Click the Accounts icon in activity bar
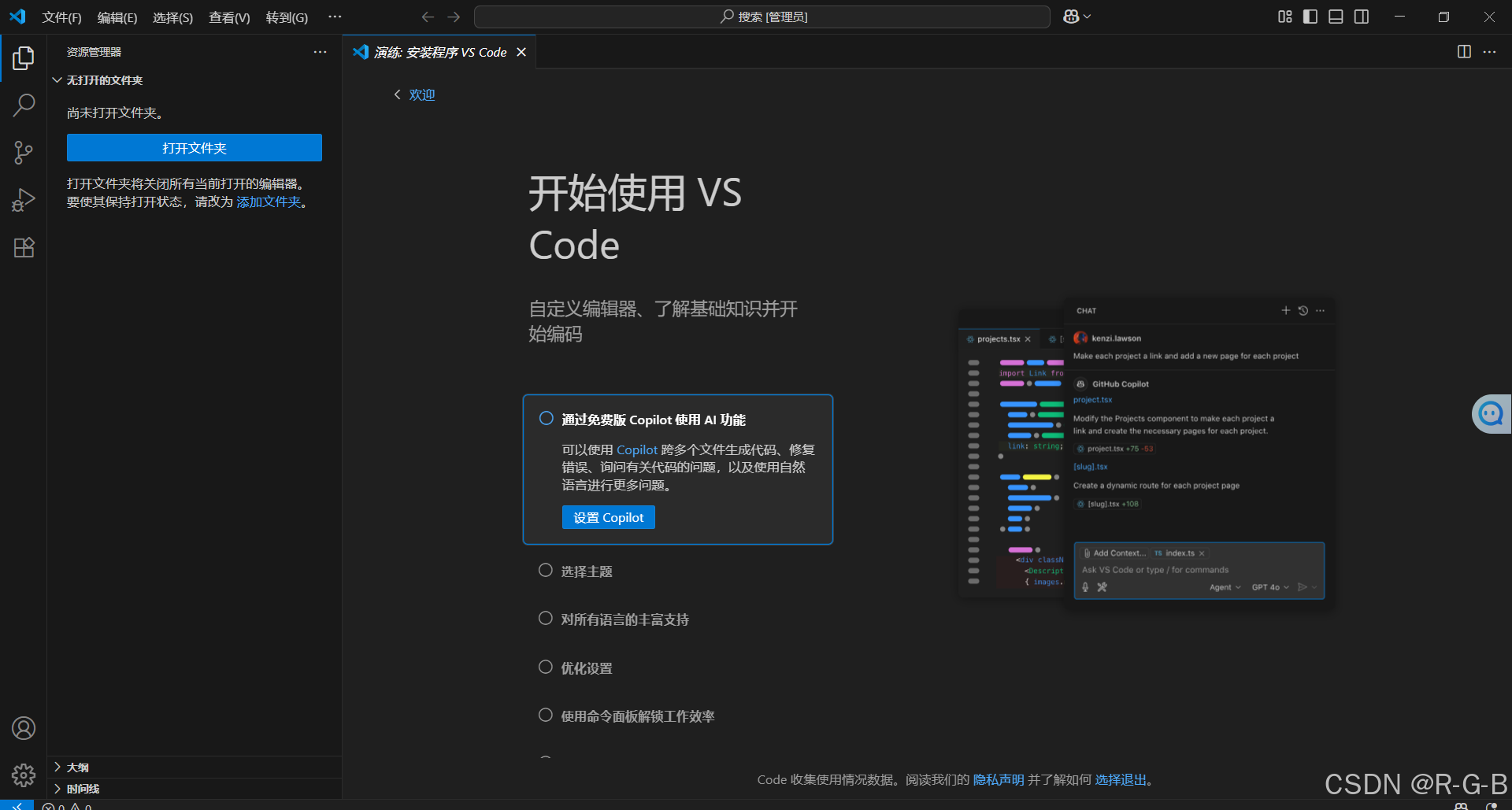1512x810 pixels. point(24,728)
